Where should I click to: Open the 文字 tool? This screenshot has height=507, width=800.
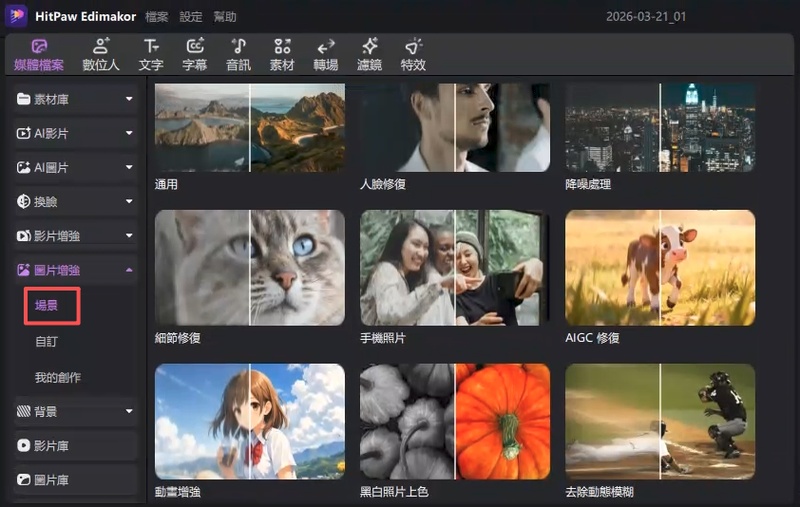(151, 55)
